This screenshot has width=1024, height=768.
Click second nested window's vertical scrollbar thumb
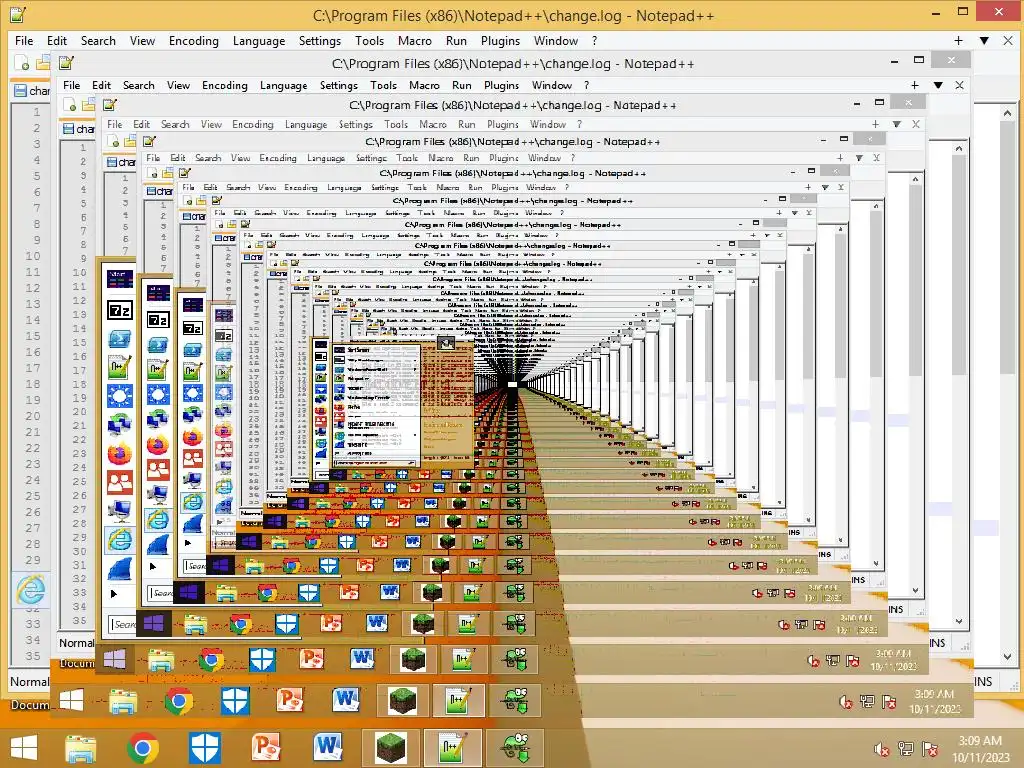[959, 266]
